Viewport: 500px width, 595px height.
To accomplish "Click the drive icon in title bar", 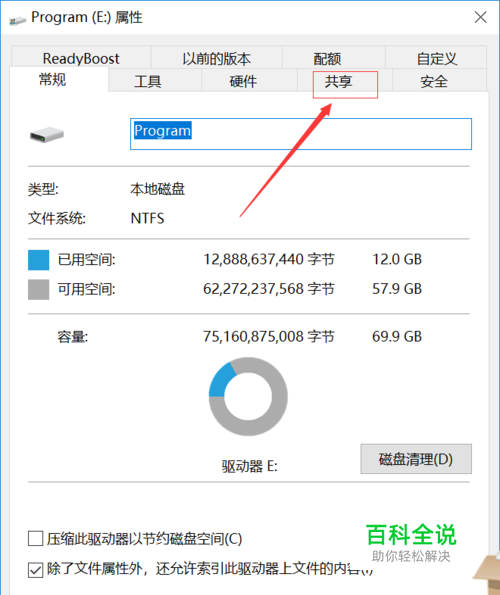I will pos(18,20).
